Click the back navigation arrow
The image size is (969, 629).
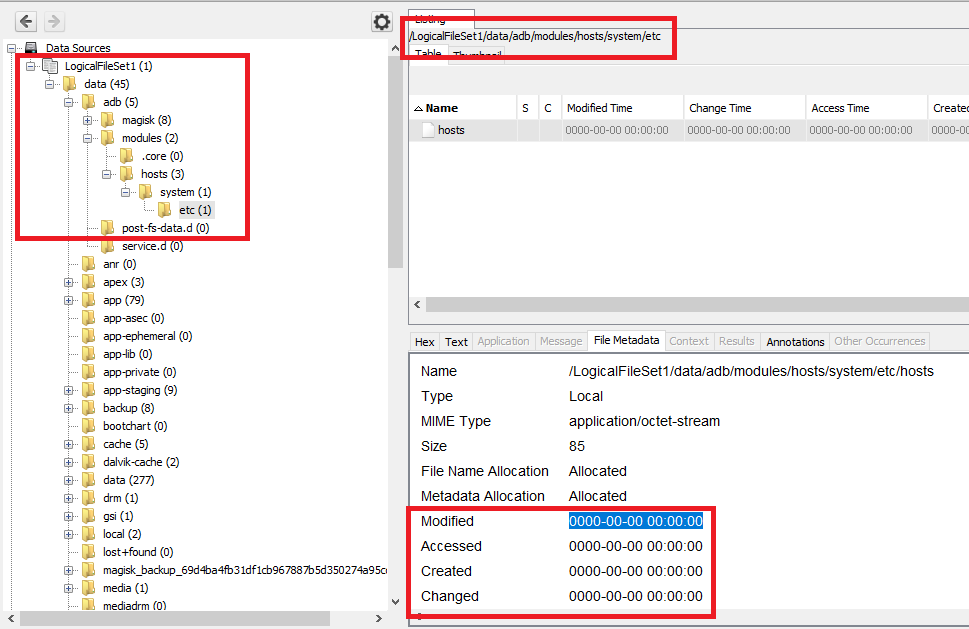[x=25, y=21]
